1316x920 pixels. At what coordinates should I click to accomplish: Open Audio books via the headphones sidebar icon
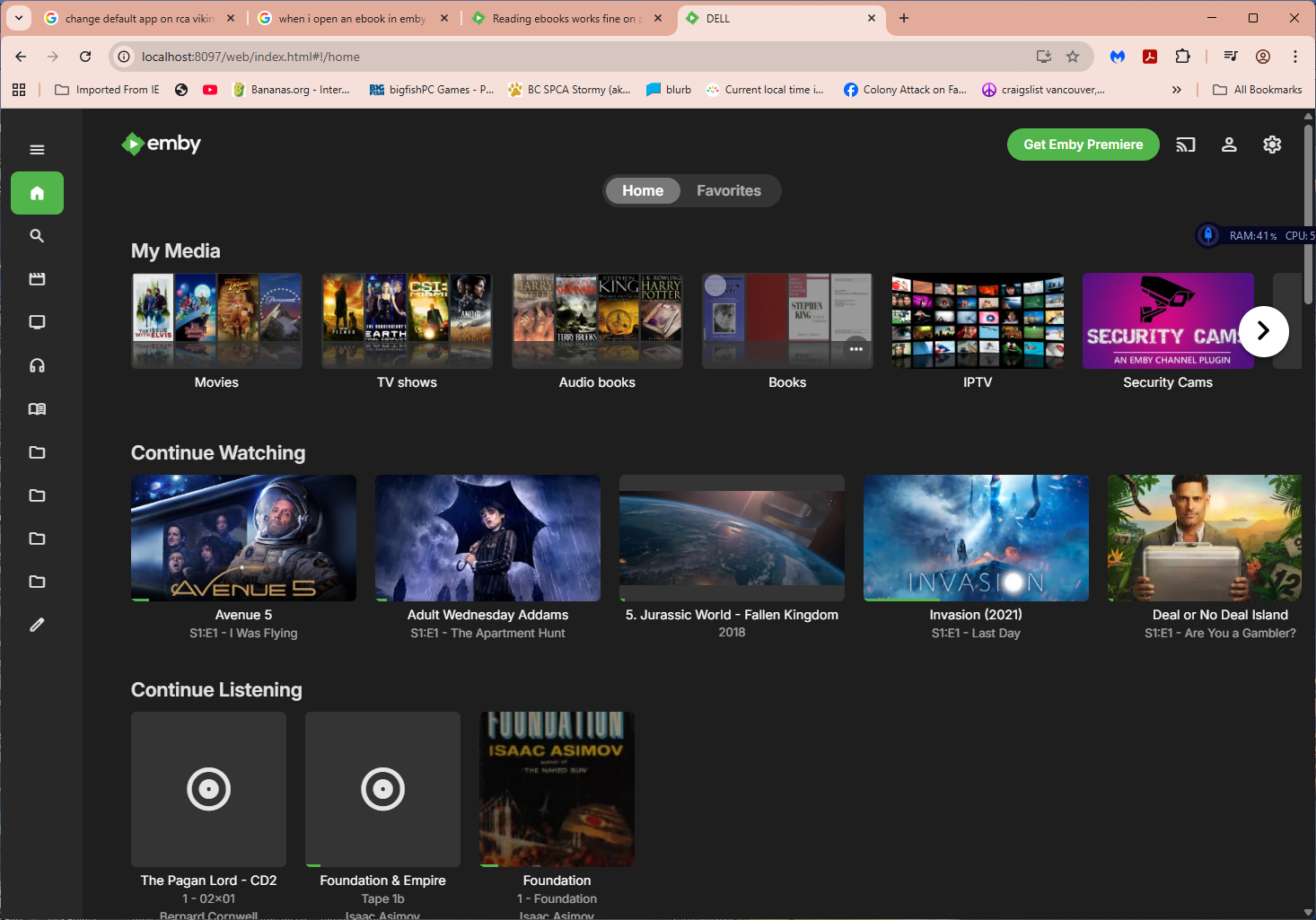(x=37, y=365)
